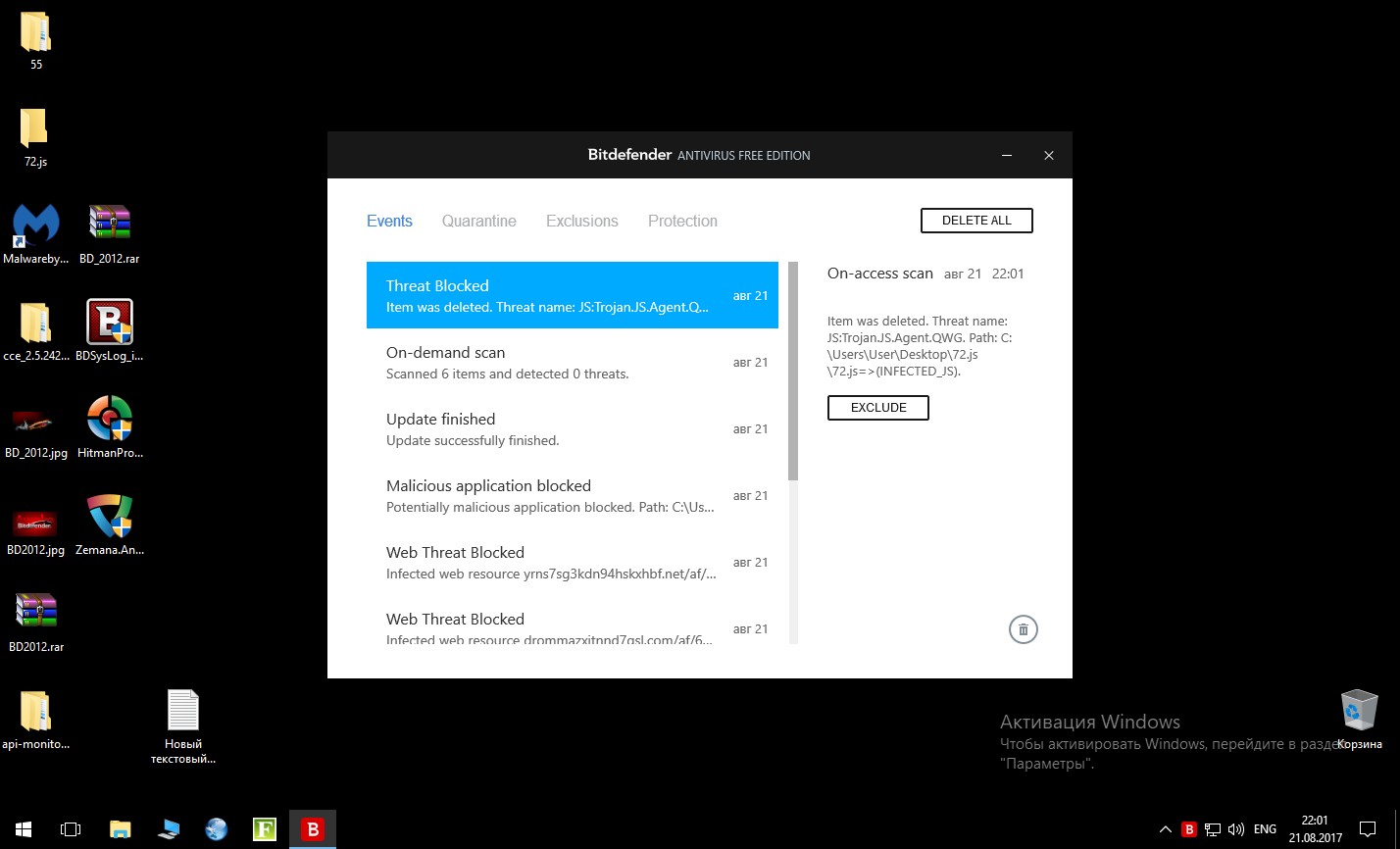Select the api-monitor folder on the desktop
The image size is (1400, 849).
pyautogui.click(x=36, y=721)
